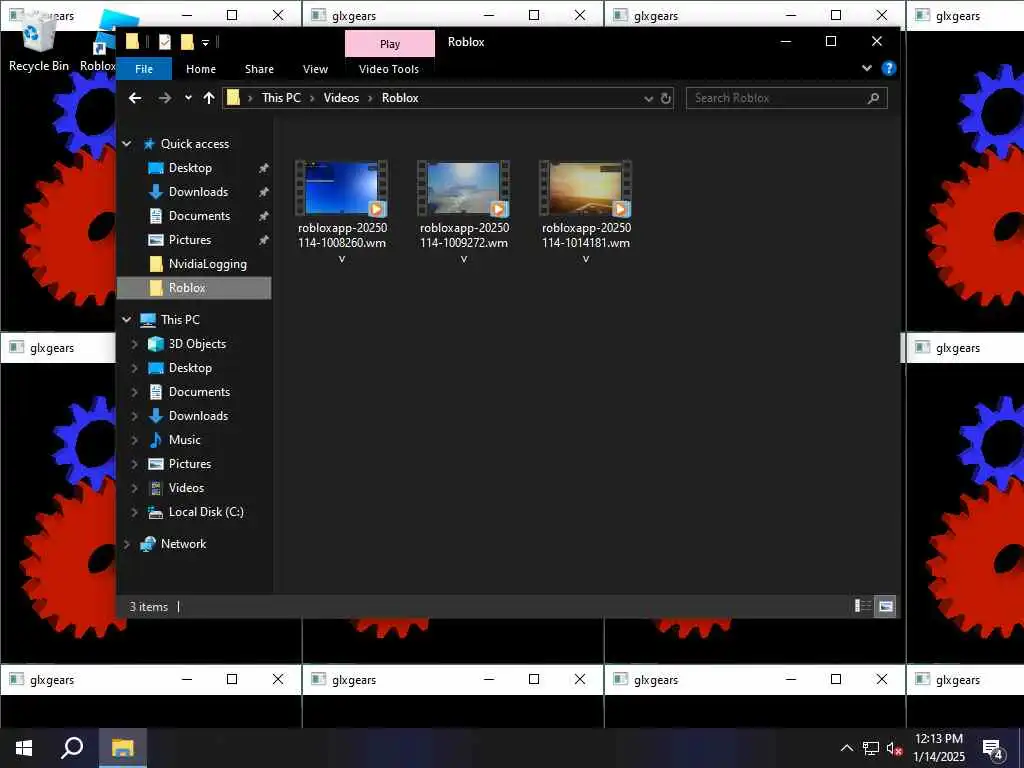Viewport: 1024px width, 768px height.
Task: Open the address bar history dropdown
Action: tap(648, 99)
